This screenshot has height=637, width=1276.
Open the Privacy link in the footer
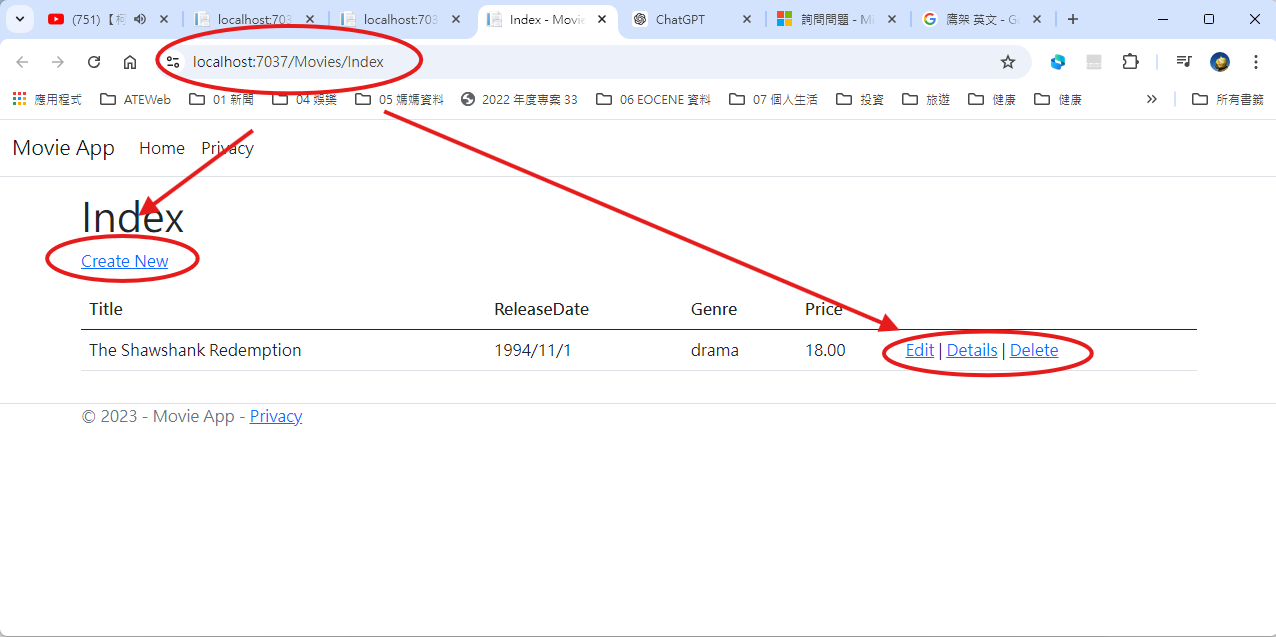pyautogui.click(x=276, y=416)
